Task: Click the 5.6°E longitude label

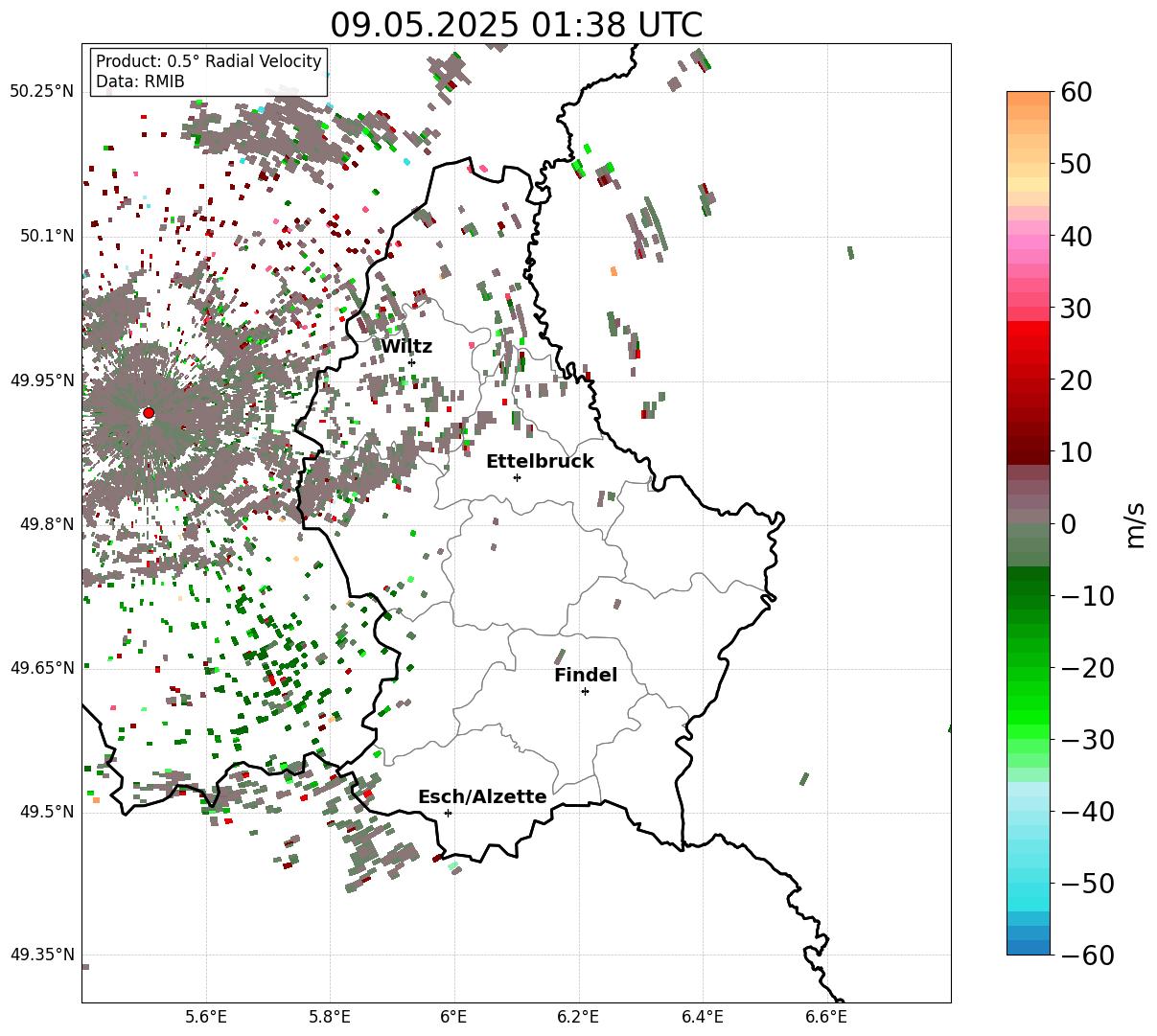Action: coord(206,1017)
